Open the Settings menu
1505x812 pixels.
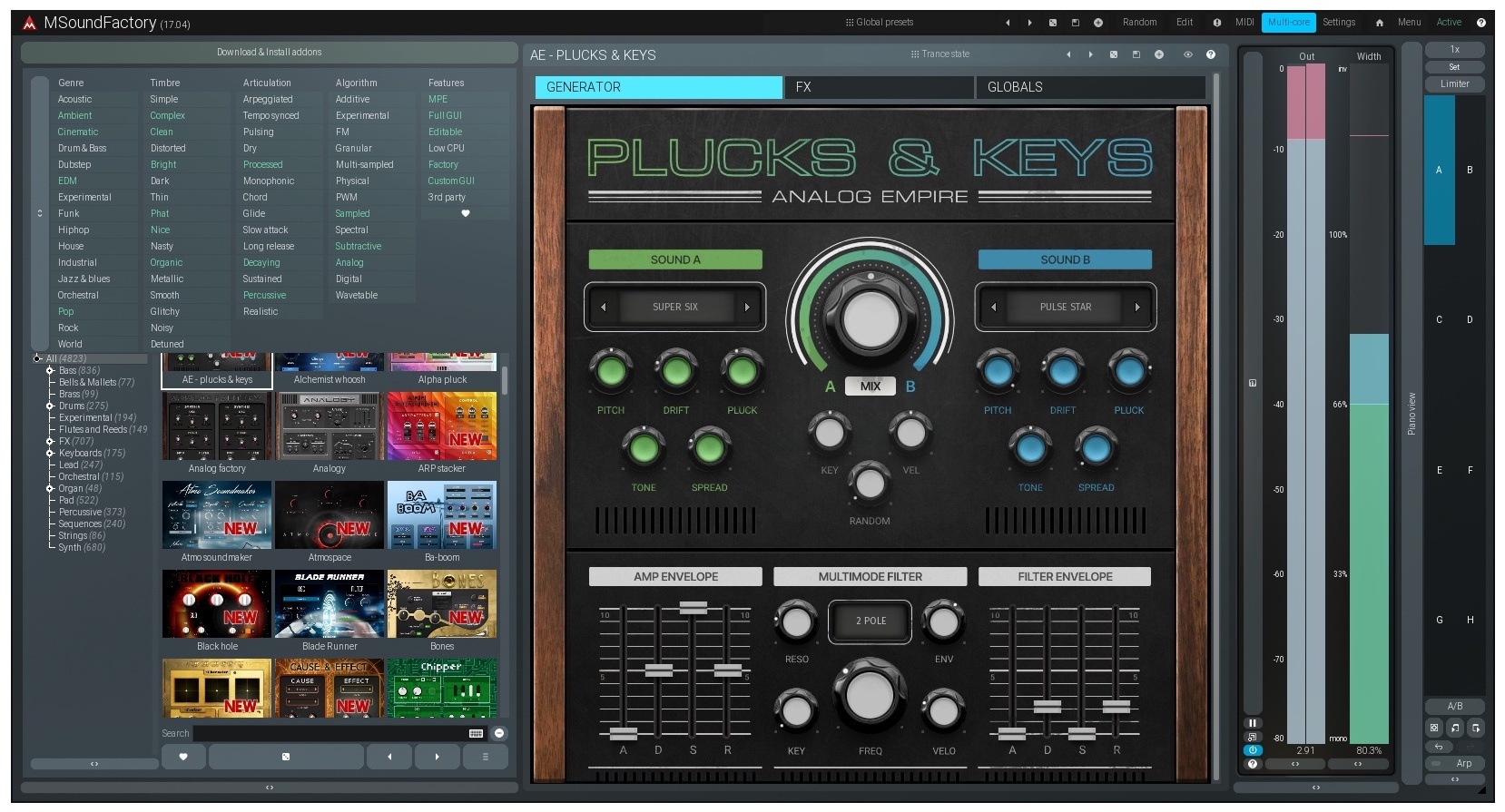point(1339,23)
